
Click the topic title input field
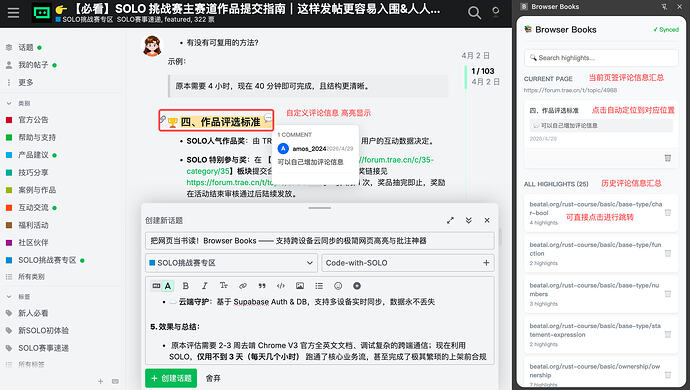(320, 241)
